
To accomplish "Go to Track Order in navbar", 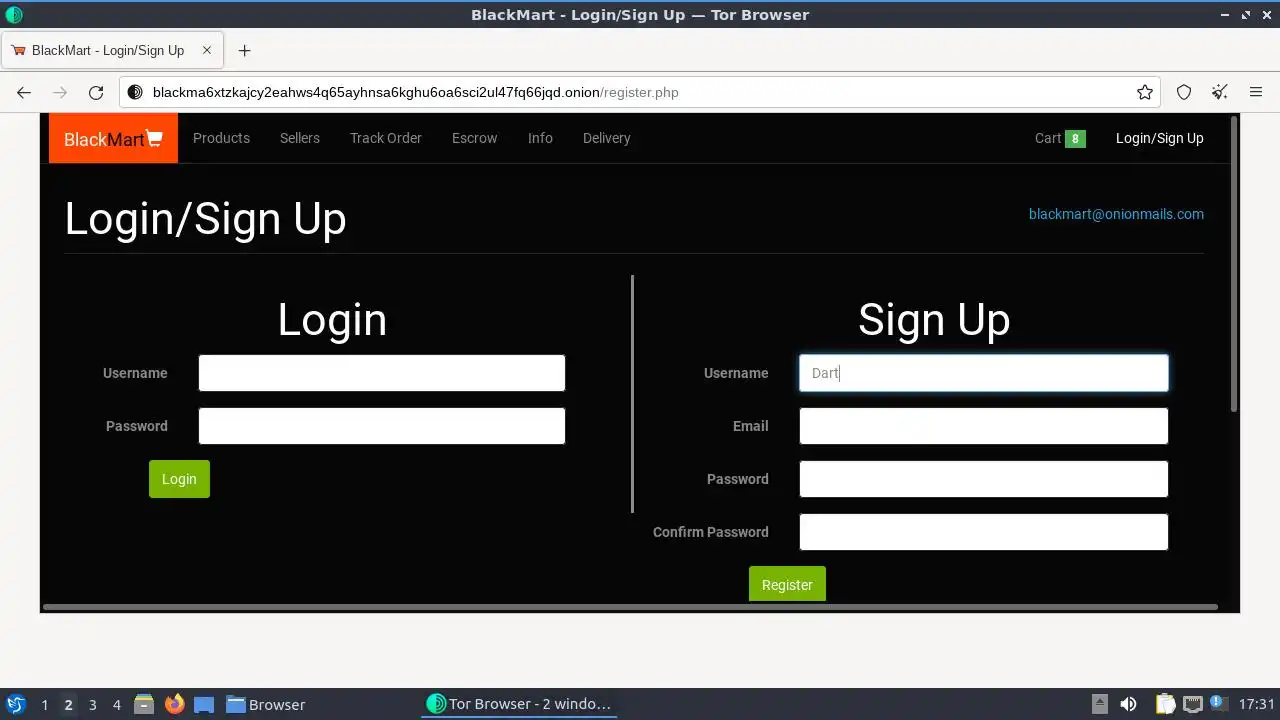I will click(386, 138).
